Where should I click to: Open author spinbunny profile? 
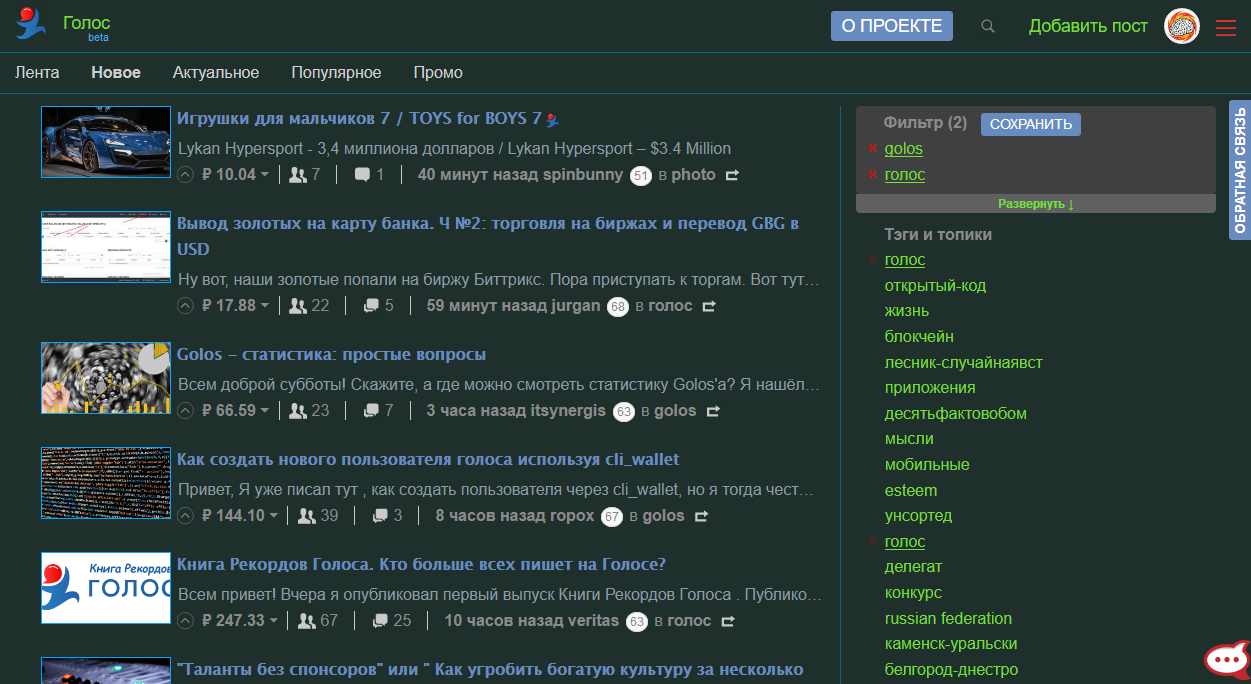pos(584,175)
